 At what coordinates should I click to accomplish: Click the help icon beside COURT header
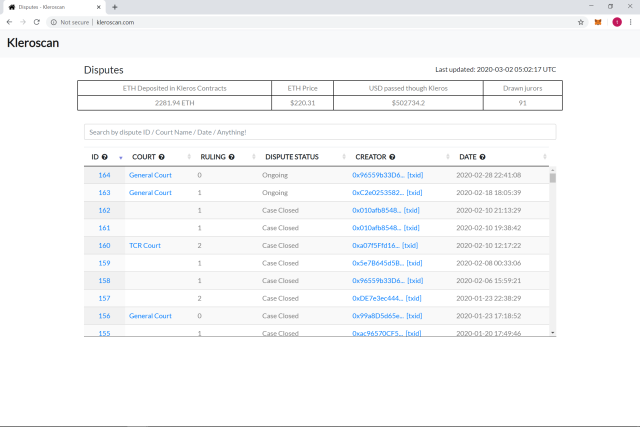coord(162,157)
